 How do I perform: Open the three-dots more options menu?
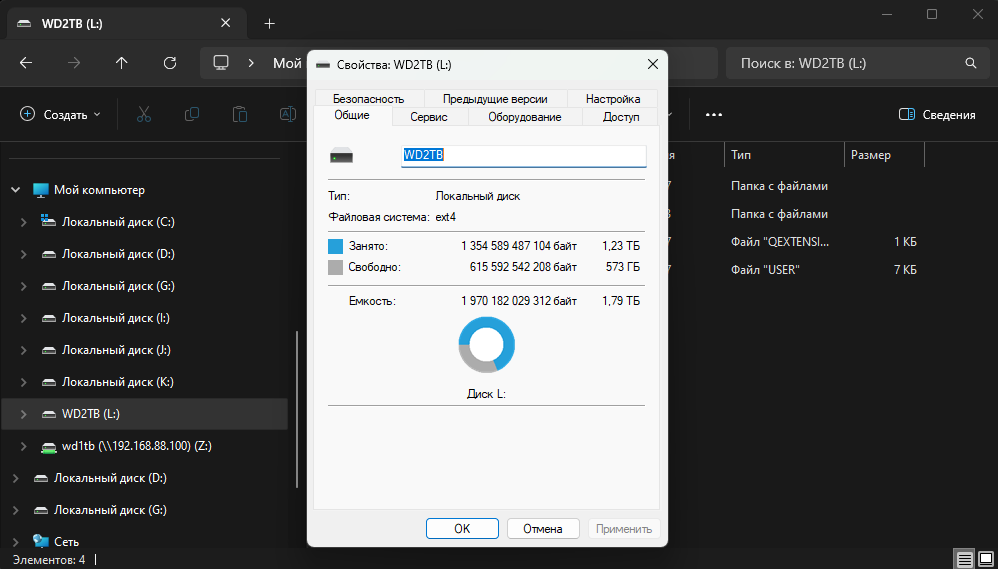[713, 115]
